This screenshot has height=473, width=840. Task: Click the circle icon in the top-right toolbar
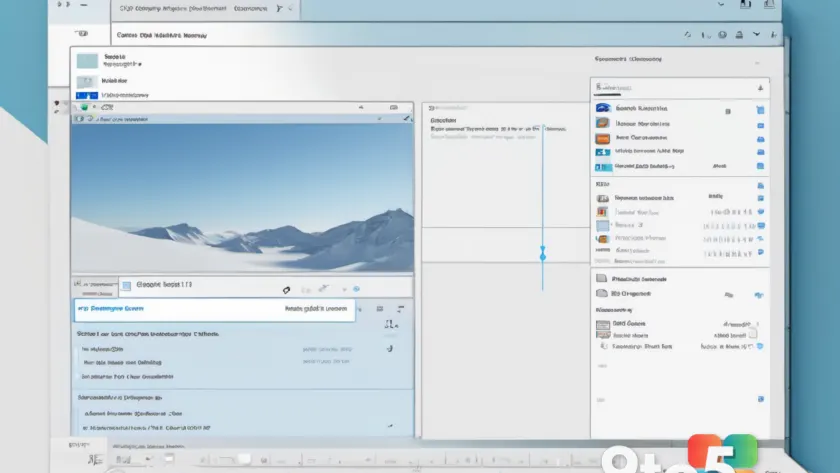722,35
